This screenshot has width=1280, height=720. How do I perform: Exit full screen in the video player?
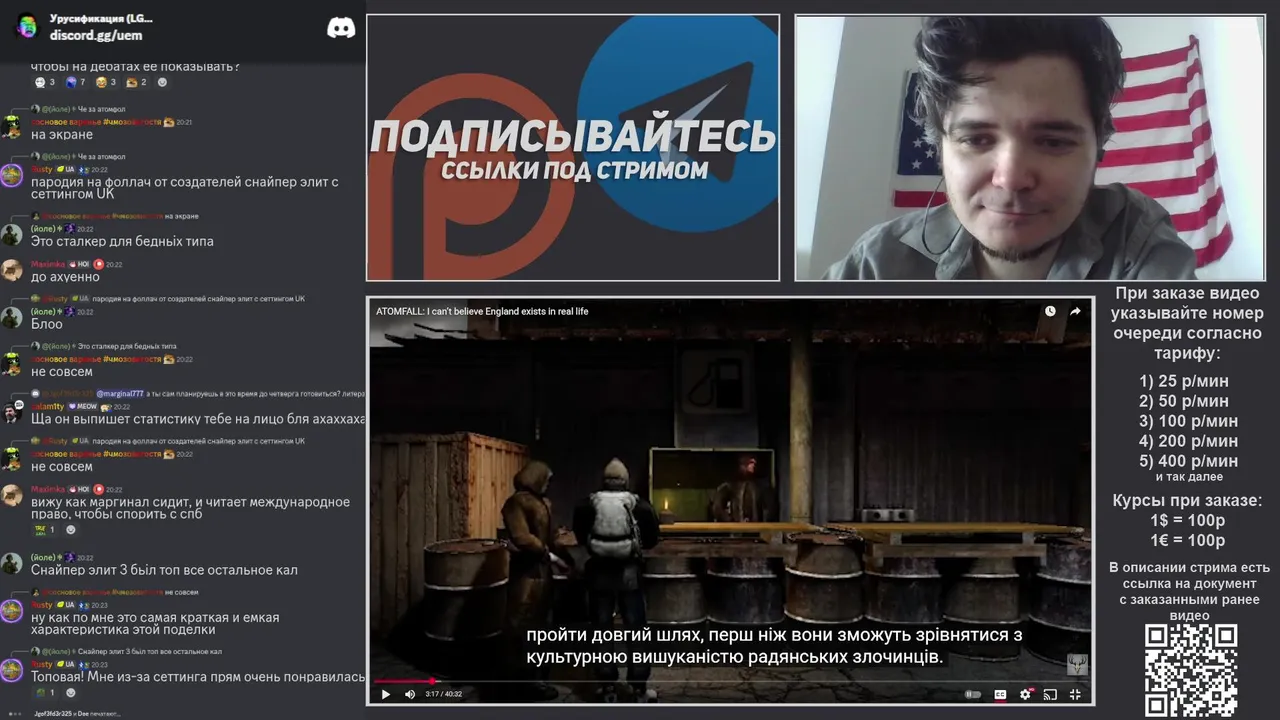coord(1075,694)
